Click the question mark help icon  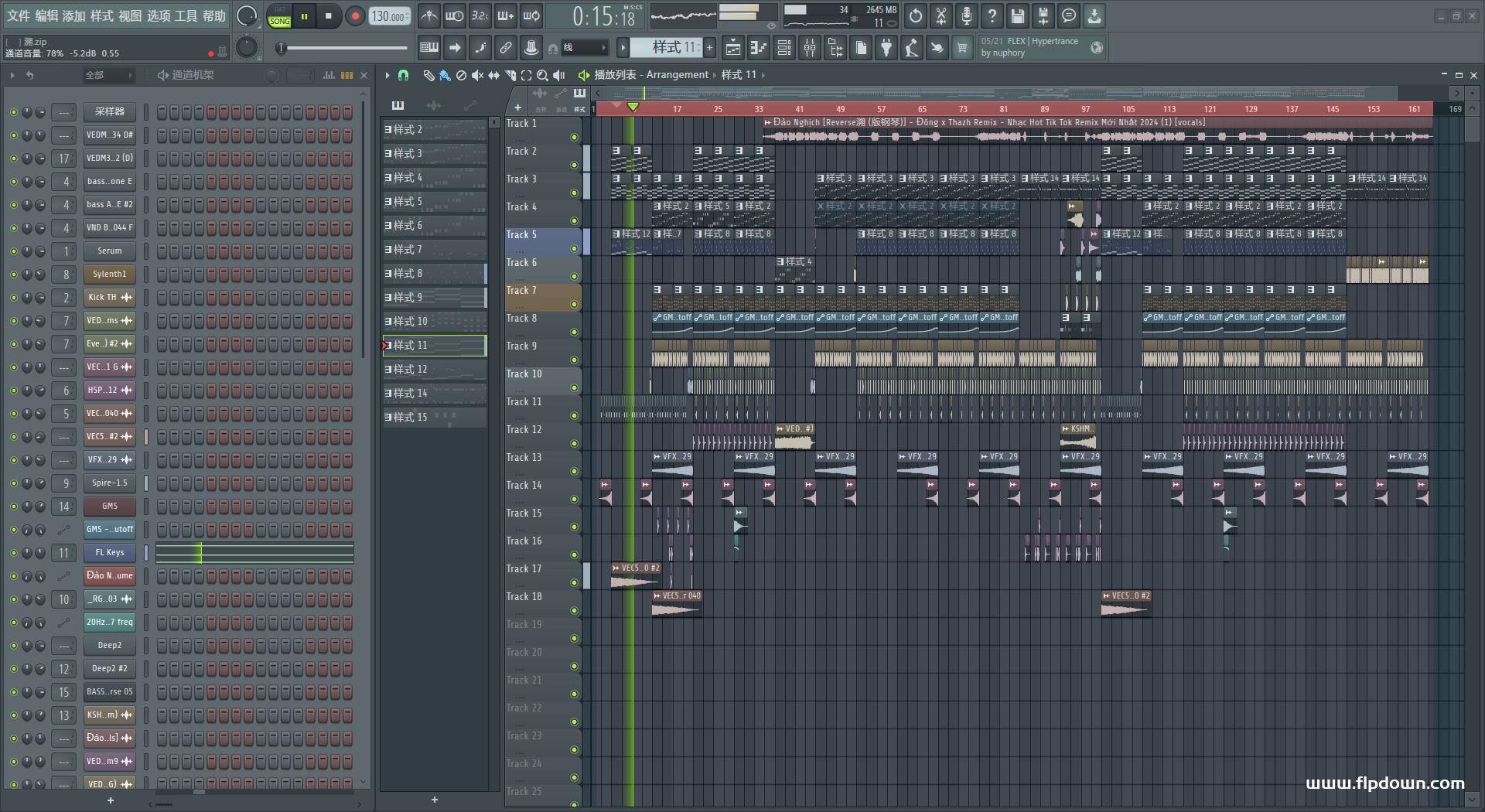[992, 15]
